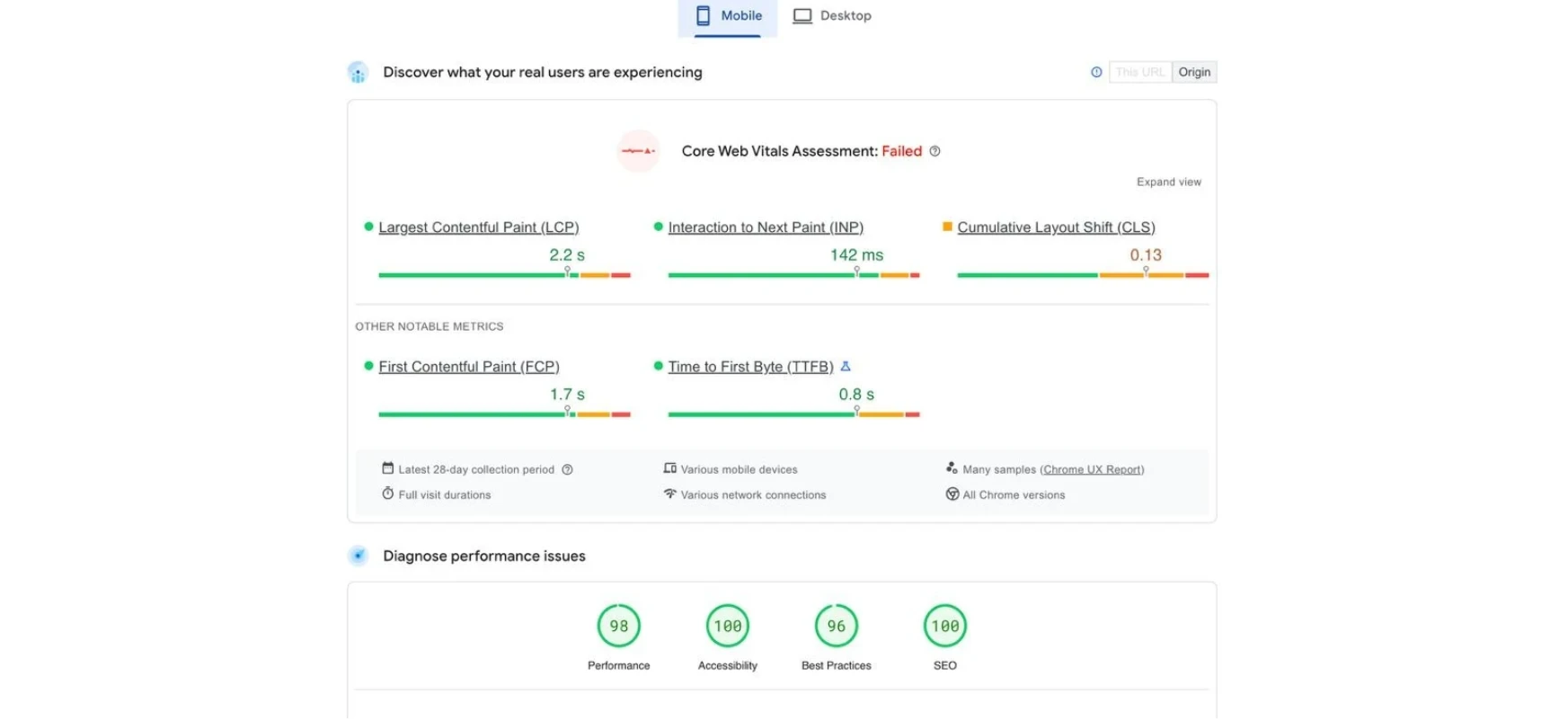Screen dimensions: 1568x721
Task: Open the Chrome UX Report link
Action: pyautogui.click(x=1092, y=469)
